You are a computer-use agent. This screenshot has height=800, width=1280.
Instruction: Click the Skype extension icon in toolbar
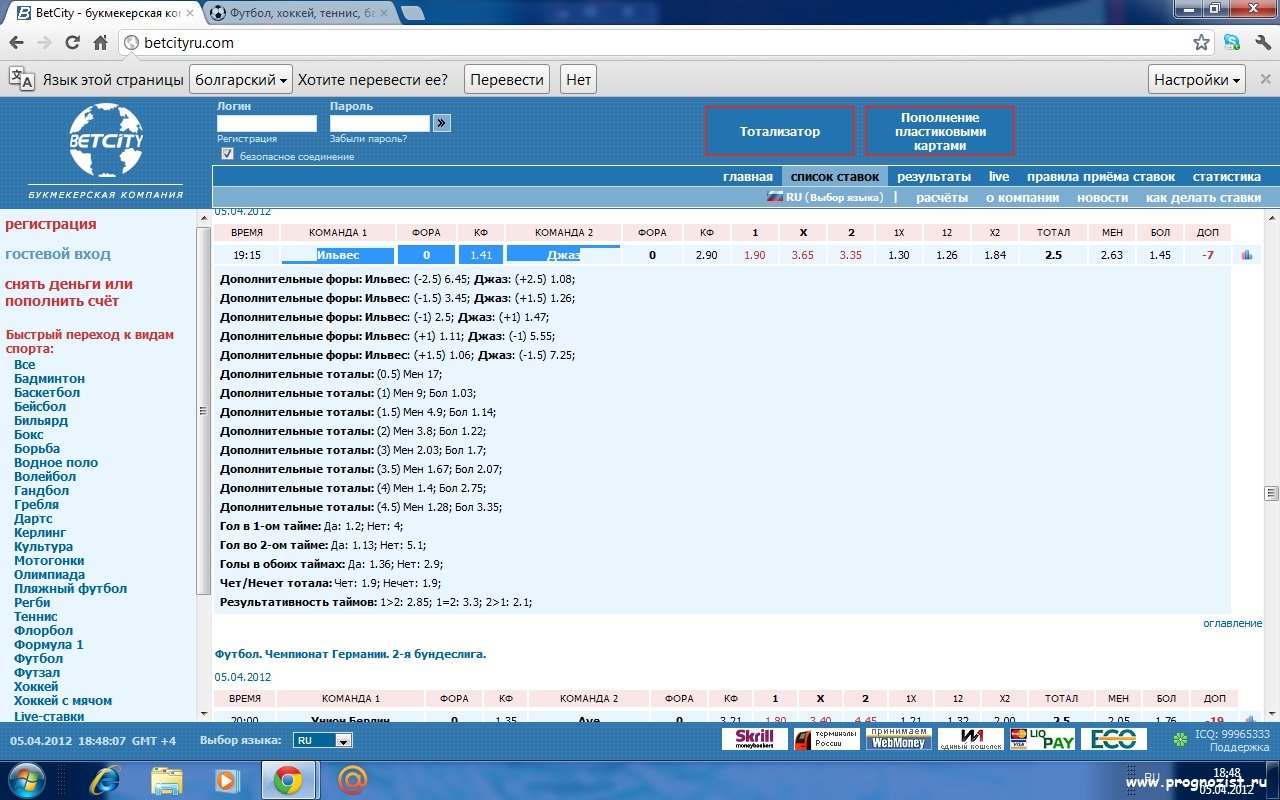click(x=1232, y=43)
